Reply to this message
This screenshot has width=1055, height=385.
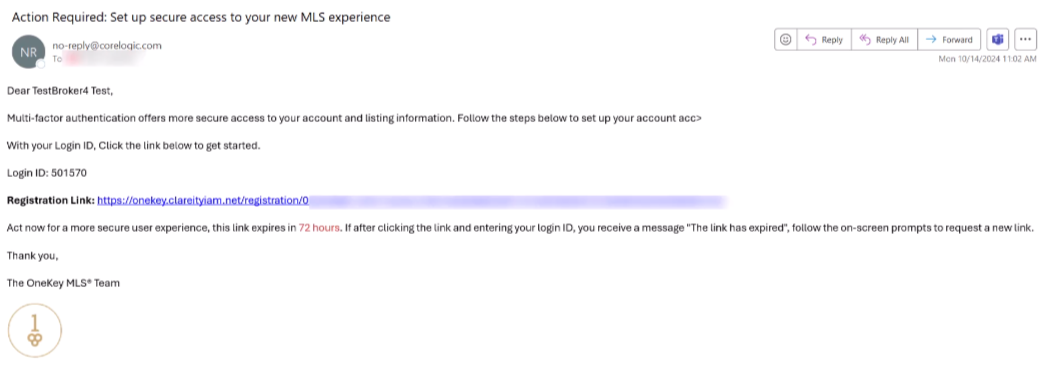824,40
